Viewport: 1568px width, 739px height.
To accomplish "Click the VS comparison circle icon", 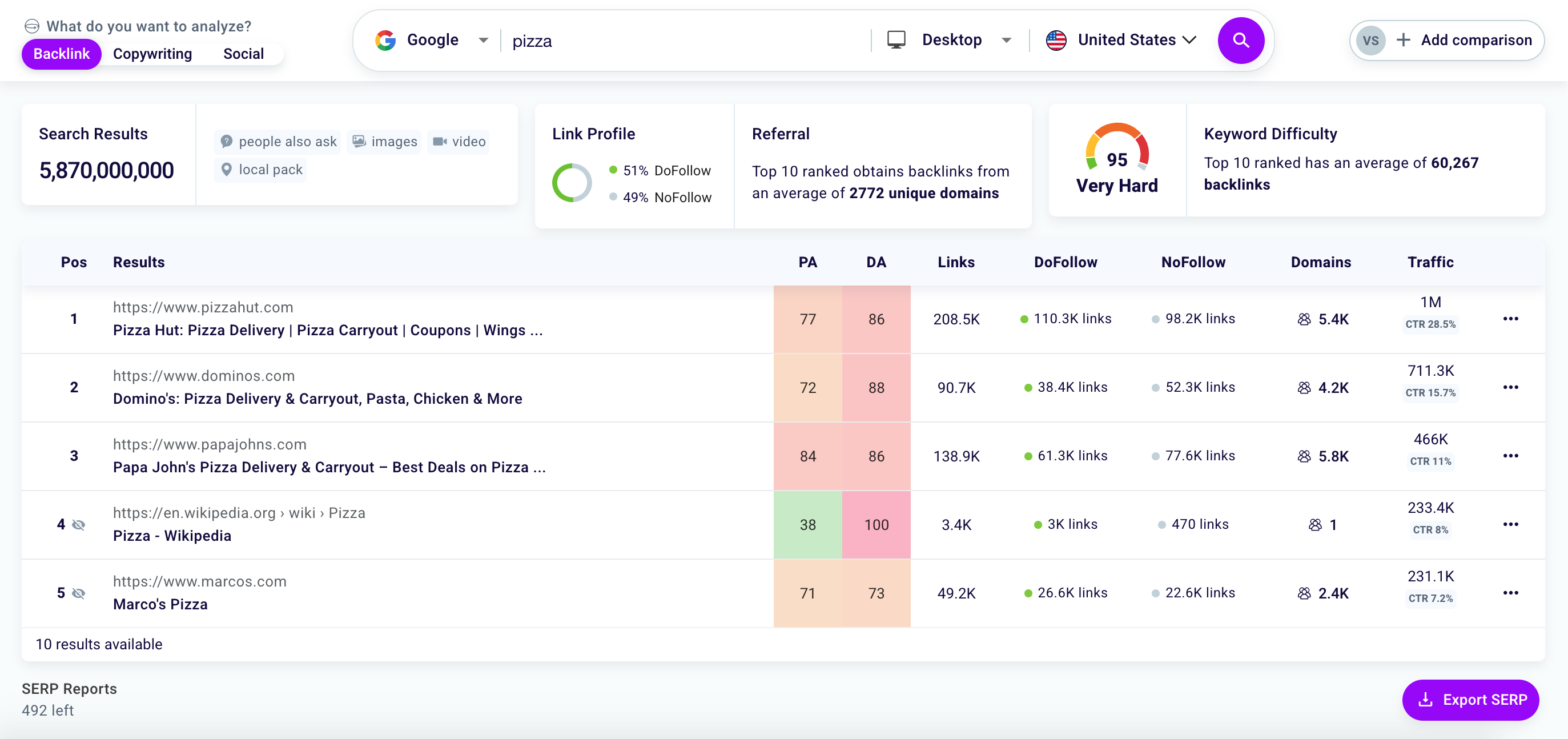I will point(1370,40).
